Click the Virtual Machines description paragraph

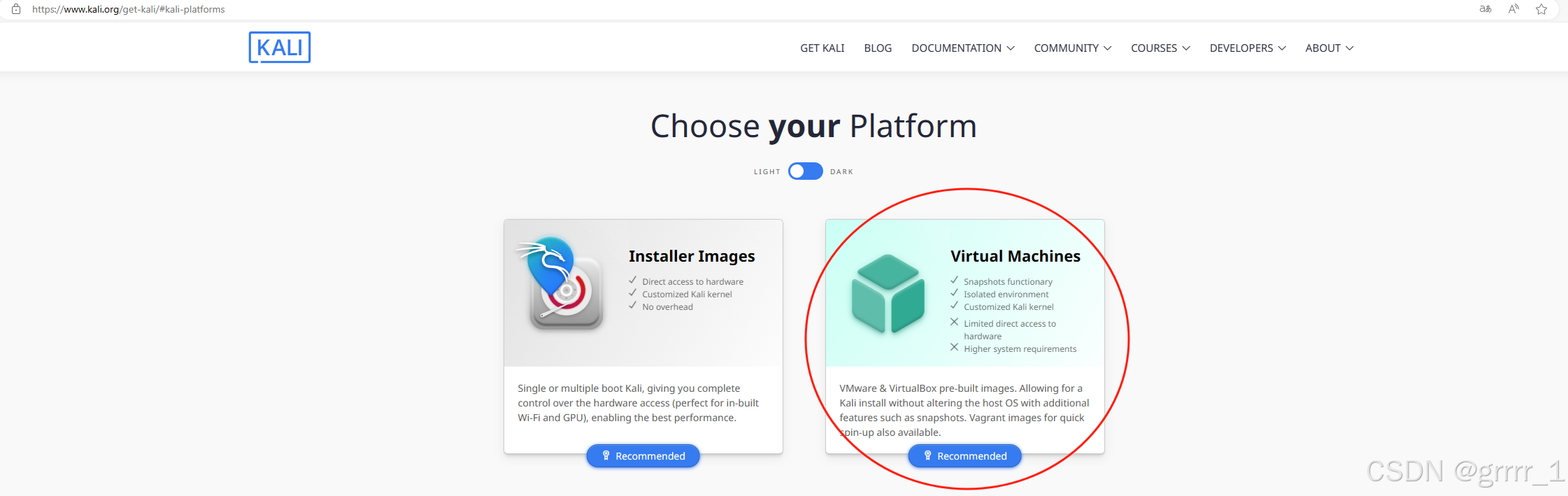(964, 410)
